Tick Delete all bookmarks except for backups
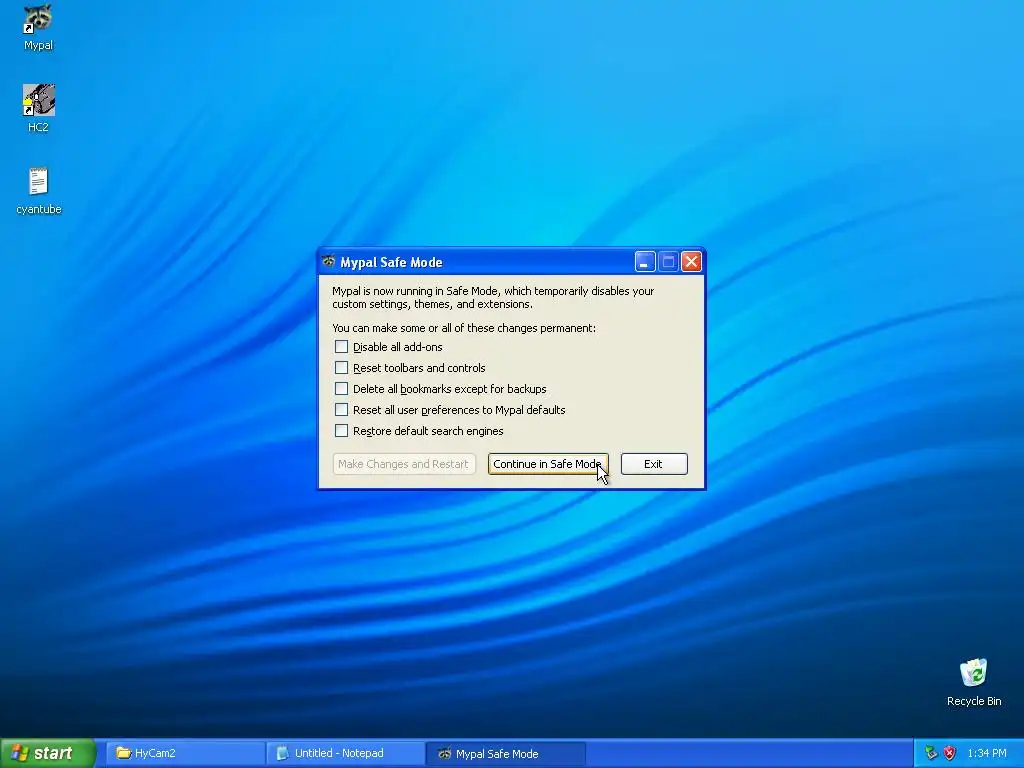The image size is (1024, 768). pyautogui.click(x=341, y=389)
